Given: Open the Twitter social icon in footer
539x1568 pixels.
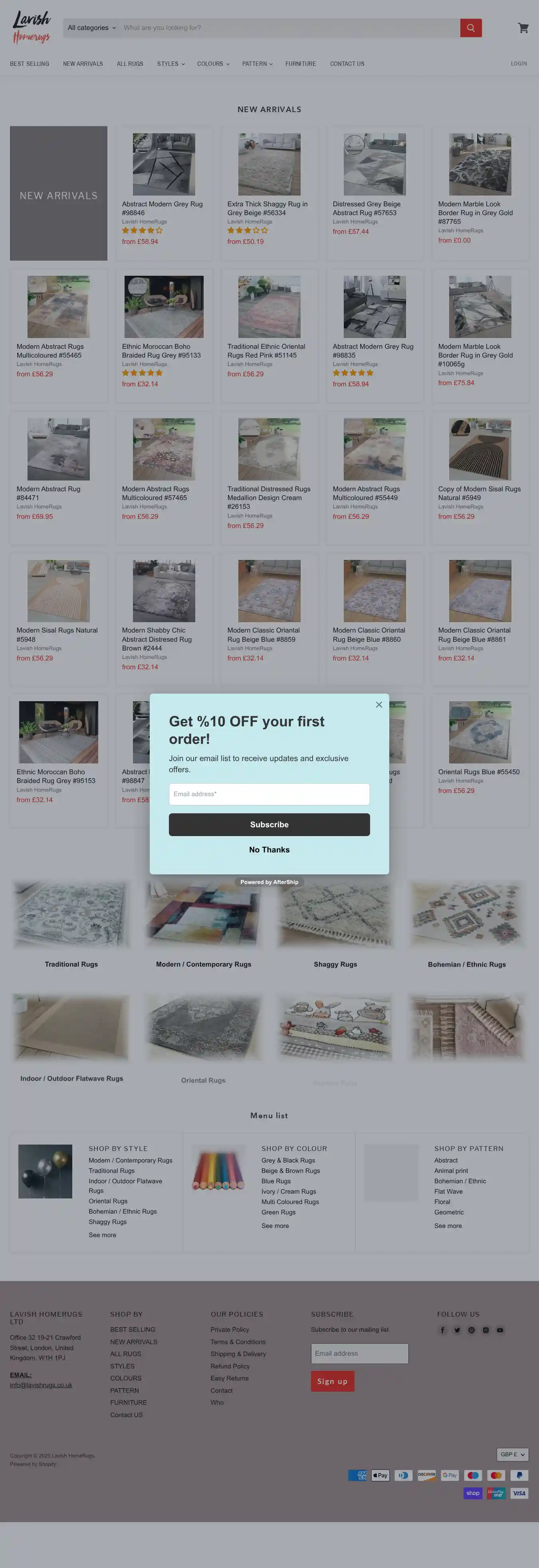Looking at the screenshot, I should pyautogui.click(x=457, y=1330).
